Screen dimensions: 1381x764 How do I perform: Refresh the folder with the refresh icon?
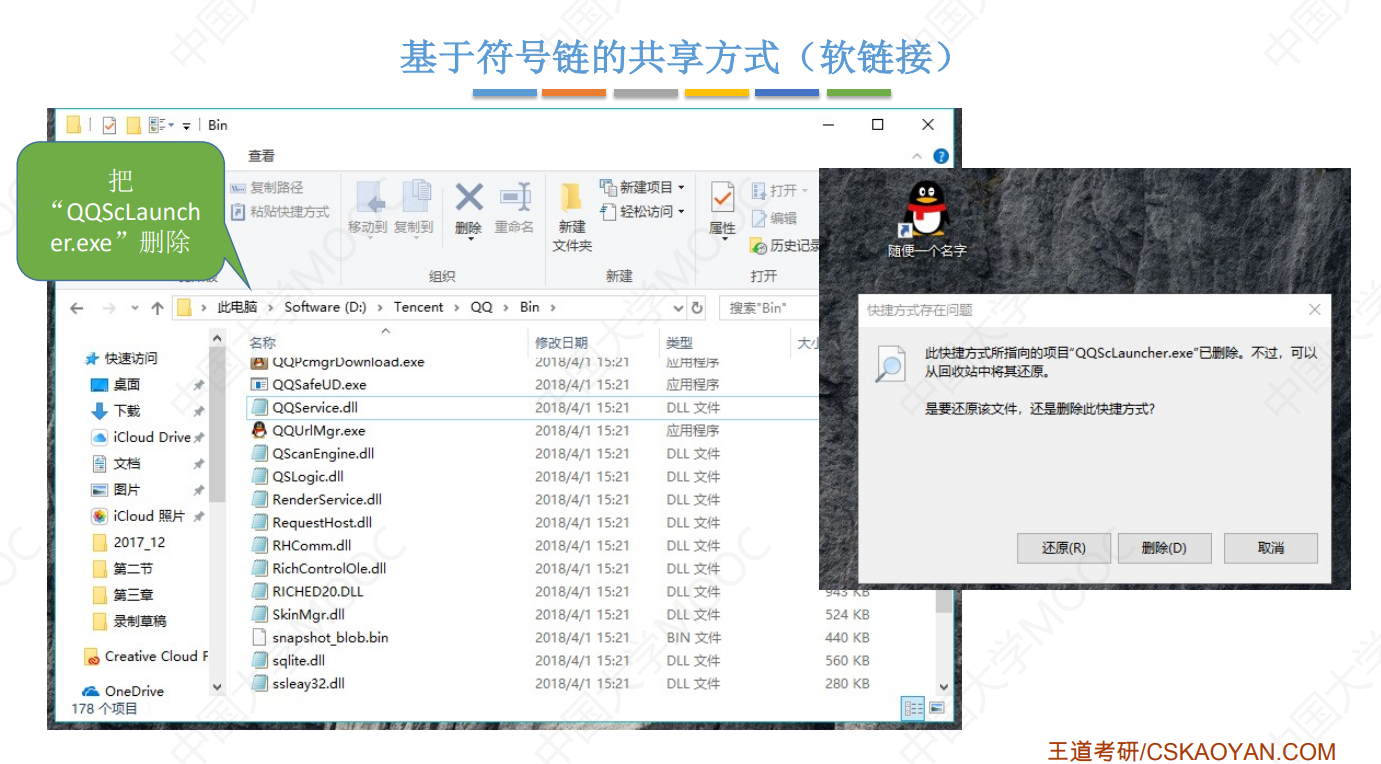pos(698,308)
